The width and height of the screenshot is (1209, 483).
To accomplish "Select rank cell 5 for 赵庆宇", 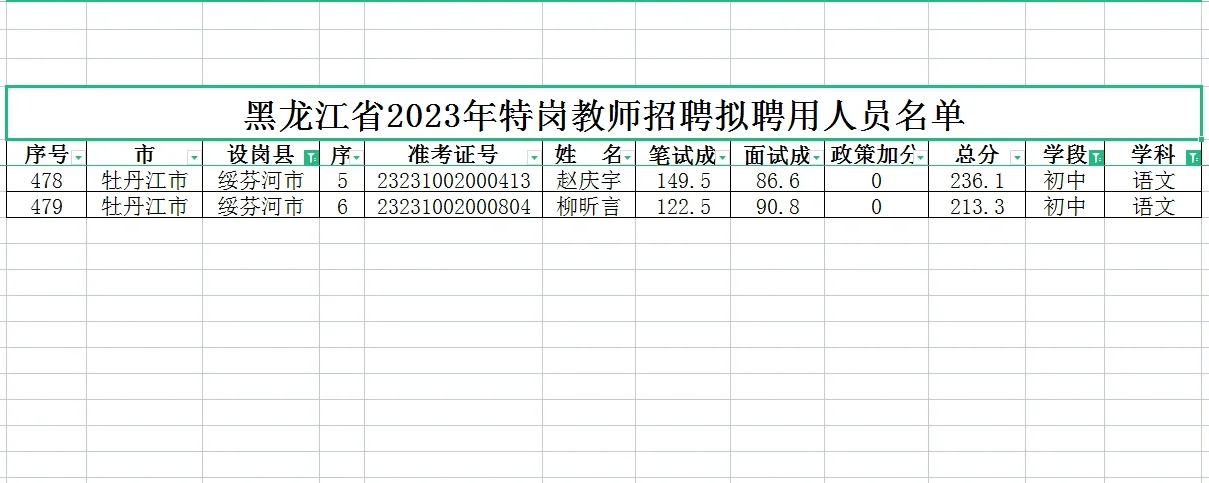I will pos(342,181).
